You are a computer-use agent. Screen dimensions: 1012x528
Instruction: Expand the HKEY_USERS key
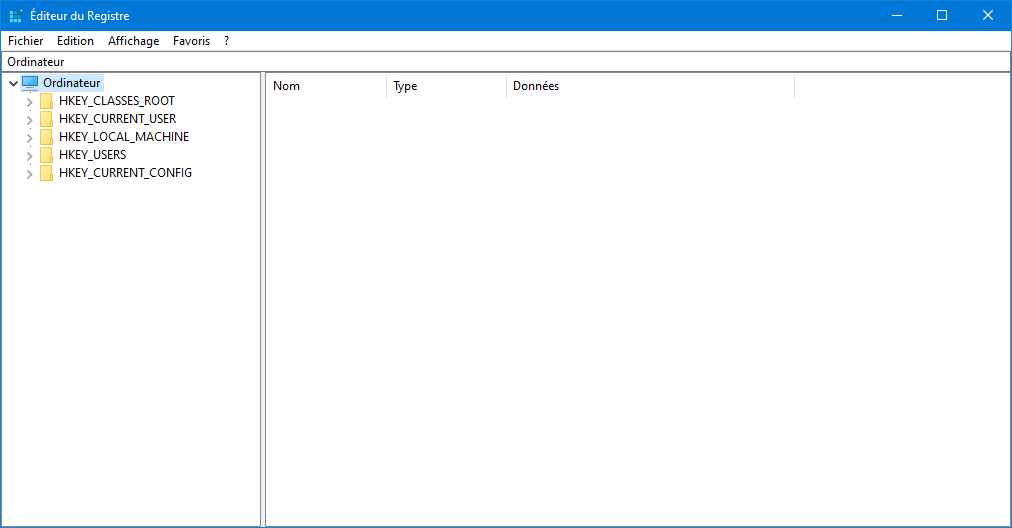pos(29,156)
